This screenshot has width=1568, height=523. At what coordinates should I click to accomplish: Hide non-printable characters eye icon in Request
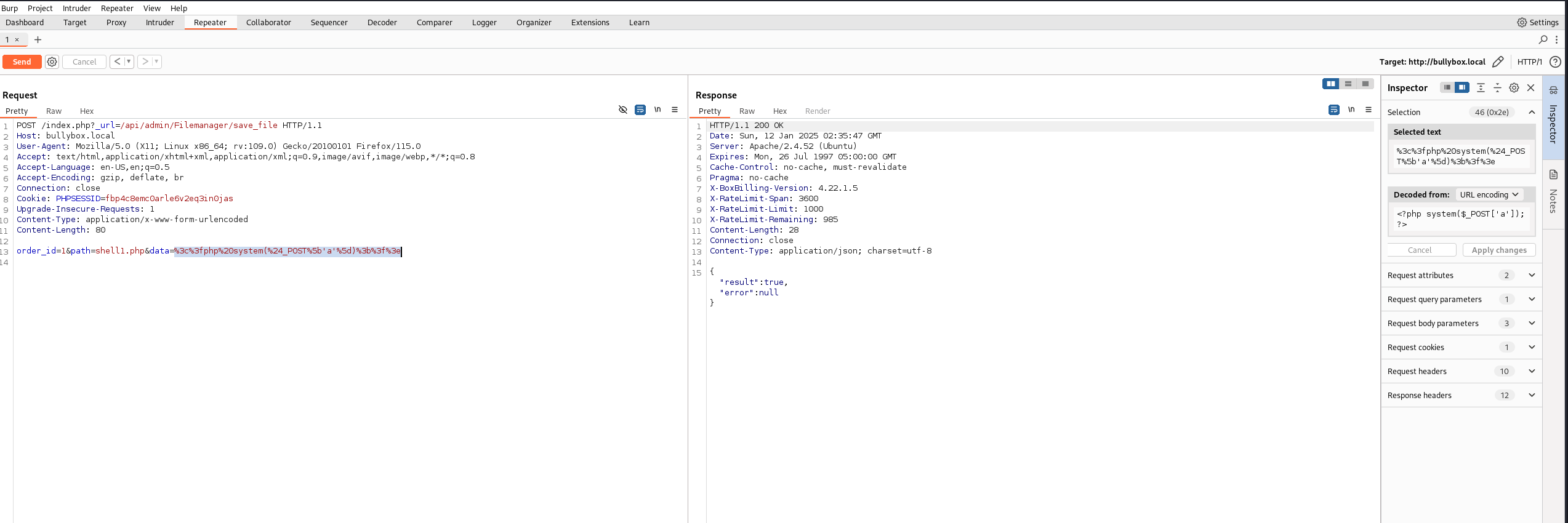click(623, 110)
